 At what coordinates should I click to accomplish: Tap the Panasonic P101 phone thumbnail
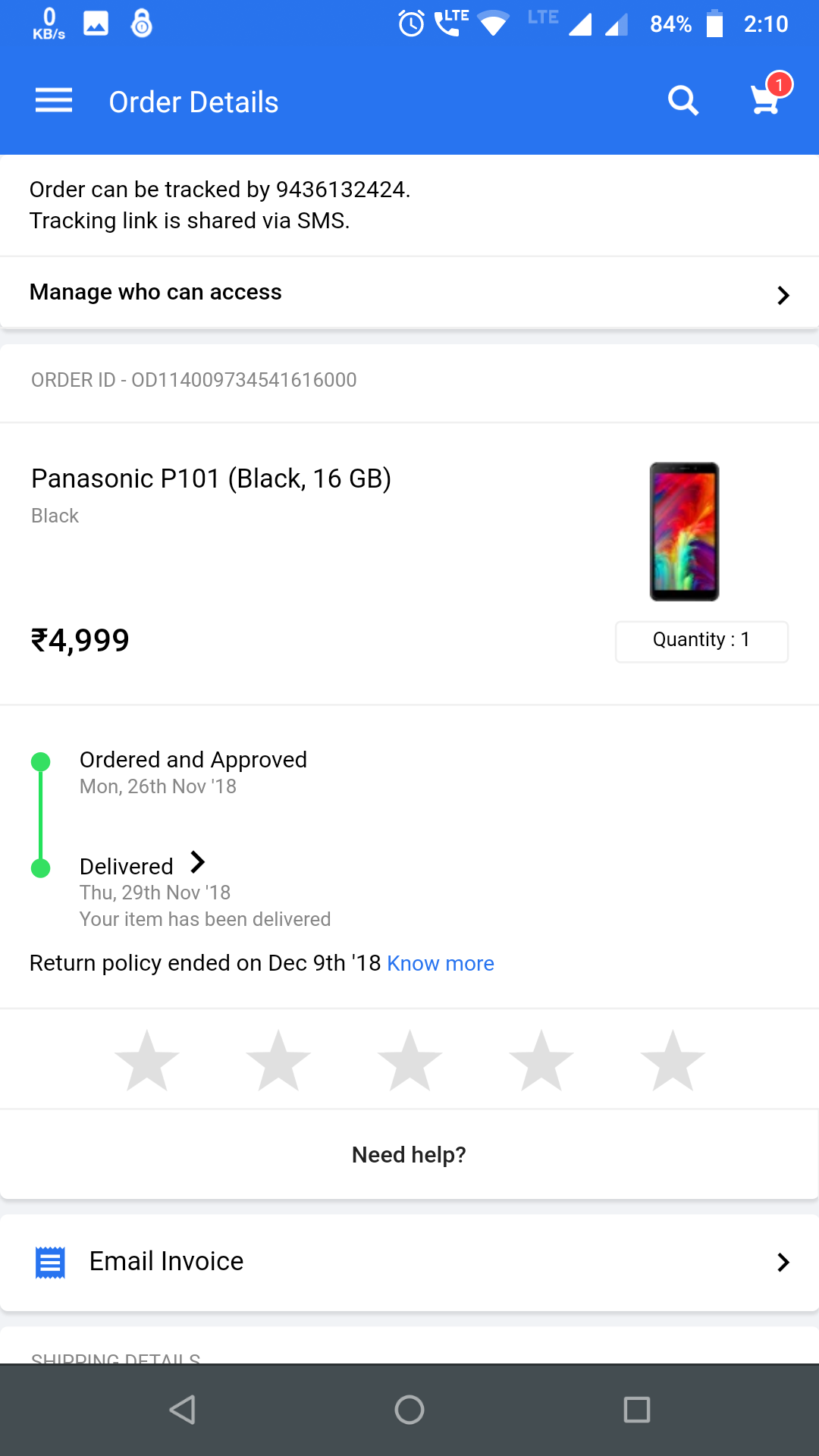tap(684, 532)
